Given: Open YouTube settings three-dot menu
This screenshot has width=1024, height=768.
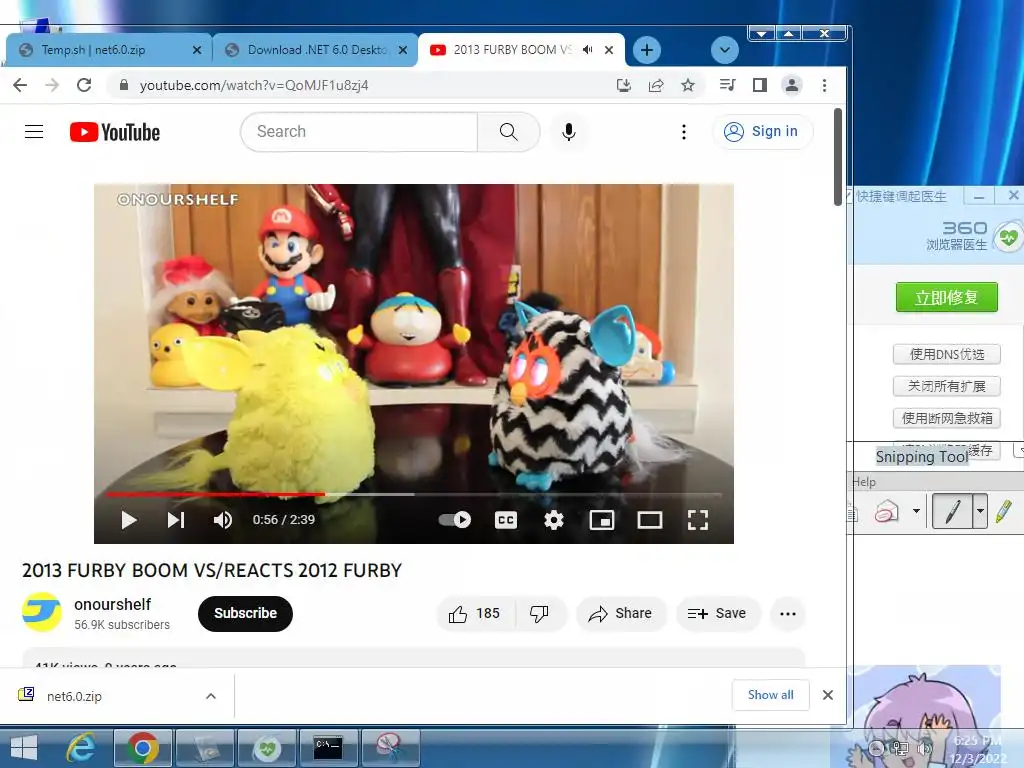Looking at the screenshot, I should pyautogui.click(x=684, y=132).
